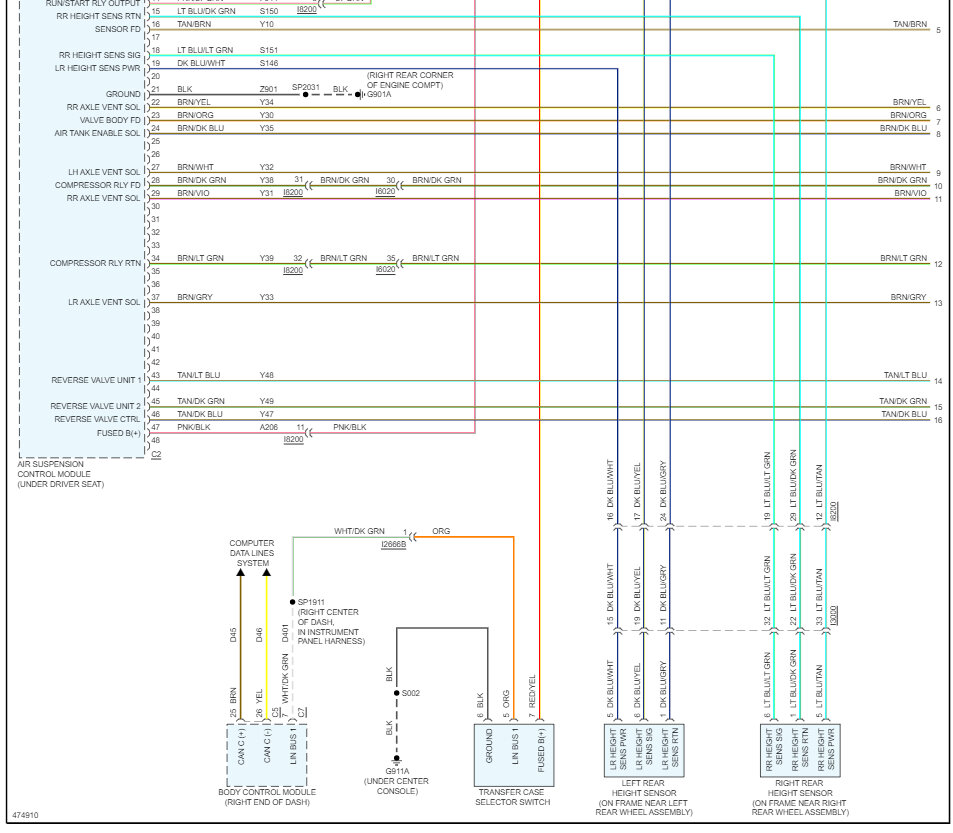Select the RED/YEL wire color label
Viewport: 953px width, 833px height.
click(532, 691)
